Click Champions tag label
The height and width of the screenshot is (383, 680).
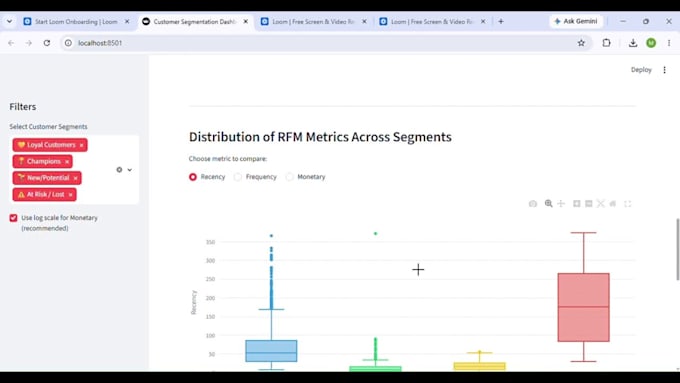click(x=43, y=161)
